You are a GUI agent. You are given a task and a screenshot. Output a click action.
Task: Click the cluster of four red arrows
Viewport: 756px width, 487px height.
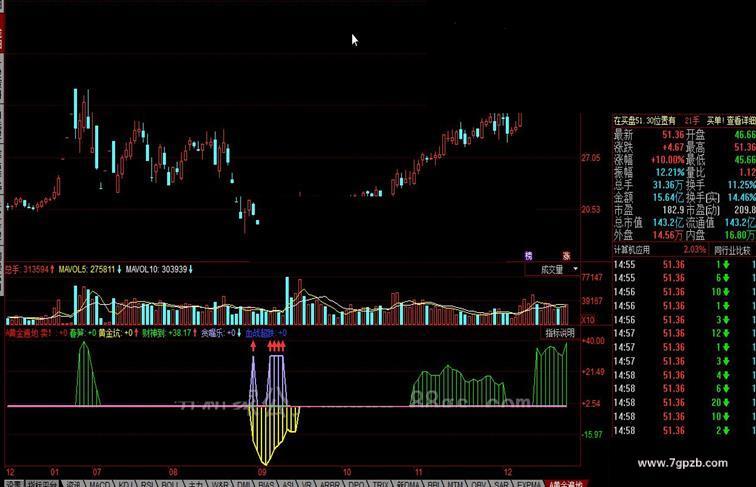point(276,345)
